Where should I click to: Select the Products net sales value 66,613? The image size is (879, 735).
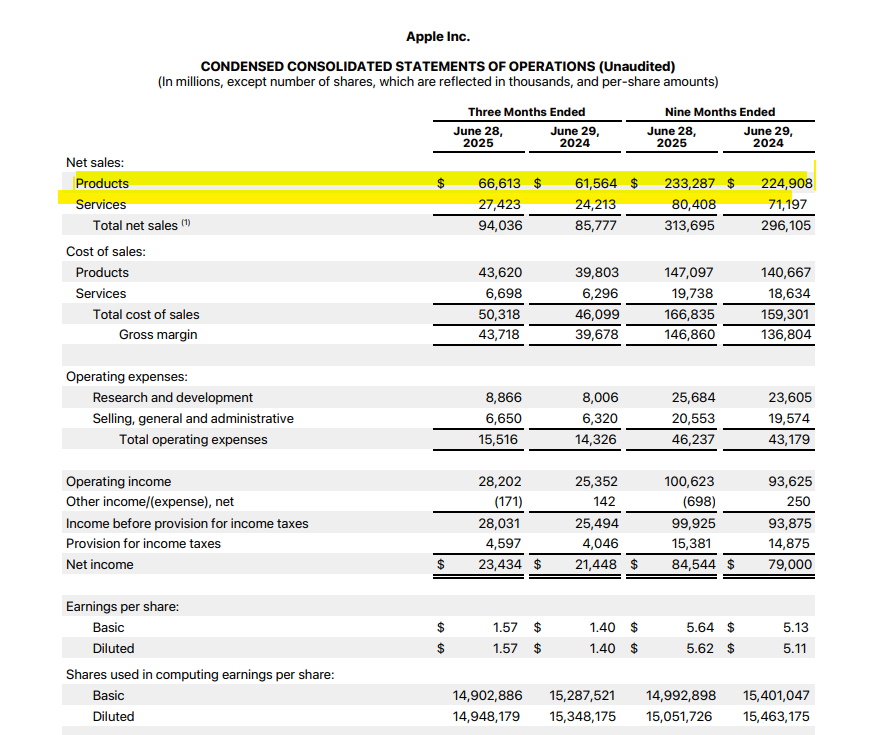pyautogui.click(x=499, y=183)
